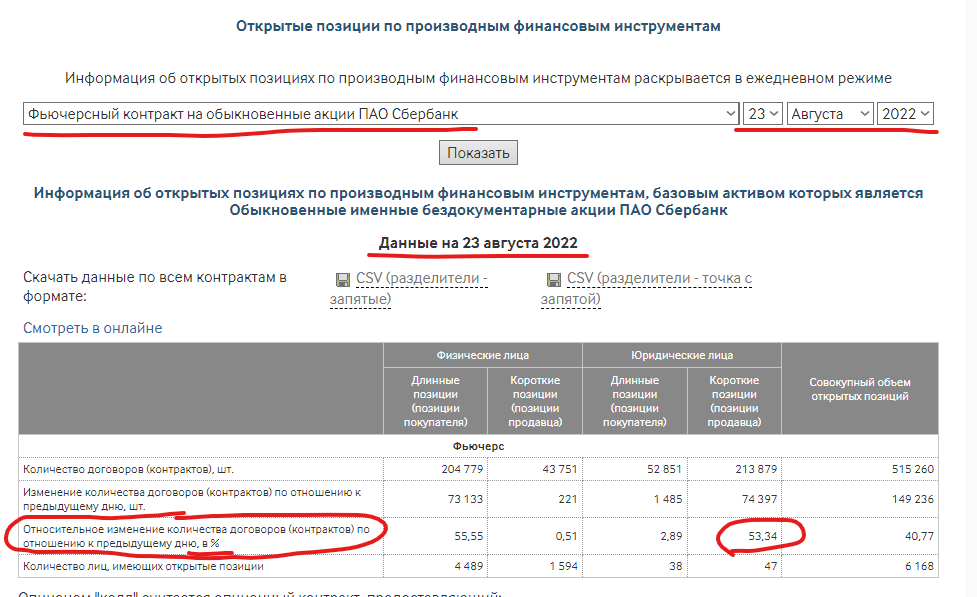Click the Количество лиц, имеющих открытые позиции label
Screen dimensions: 977x597
coord(143,566)
